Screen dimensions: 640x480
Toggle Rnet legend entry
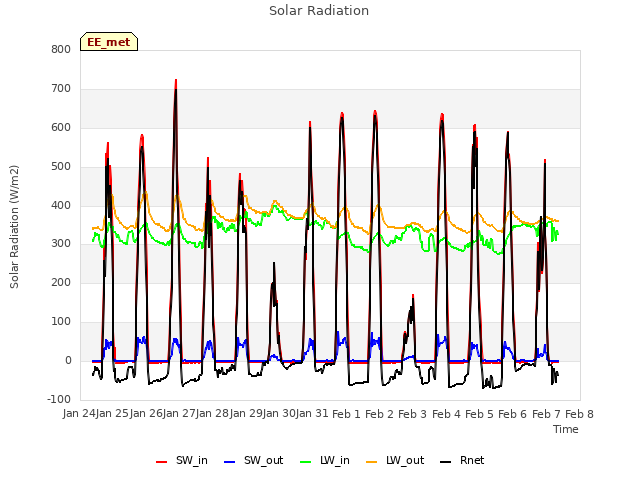(x=462, y=460)
